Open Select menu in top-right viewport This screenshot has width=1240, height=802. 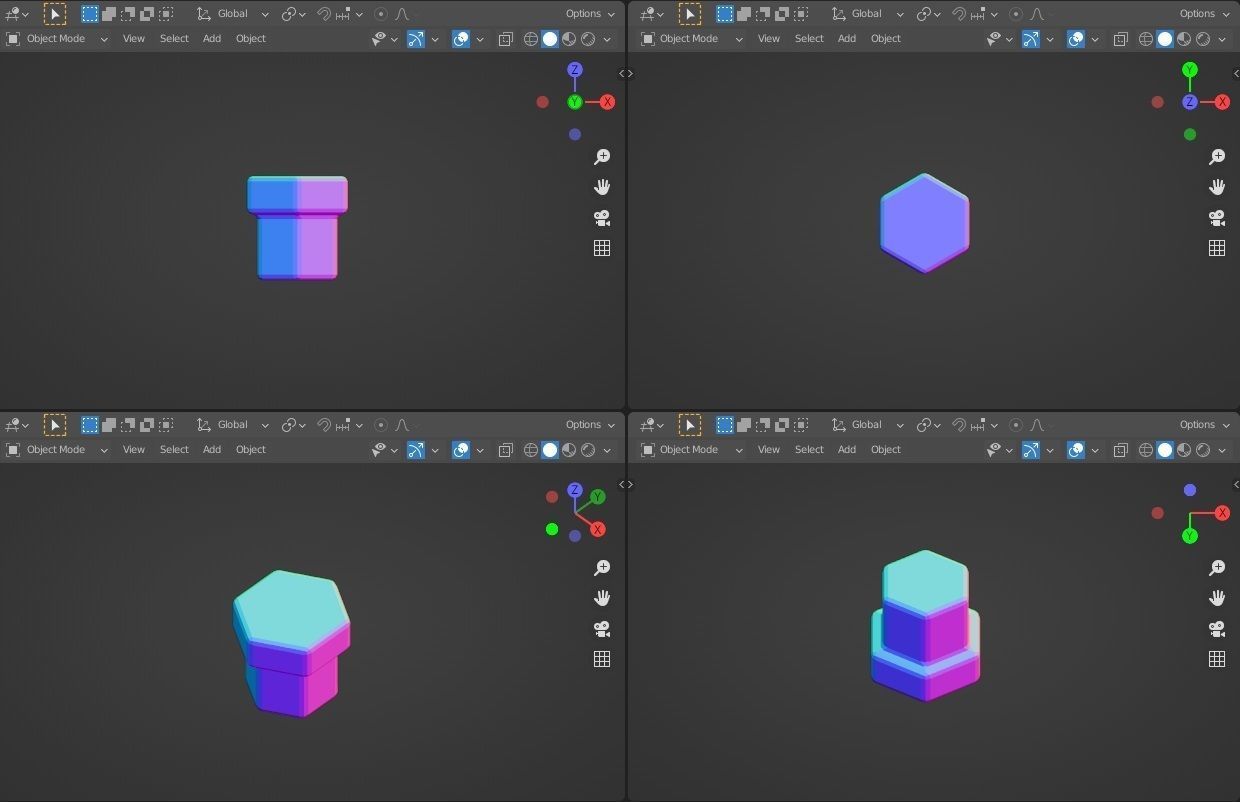click(809, 39)
